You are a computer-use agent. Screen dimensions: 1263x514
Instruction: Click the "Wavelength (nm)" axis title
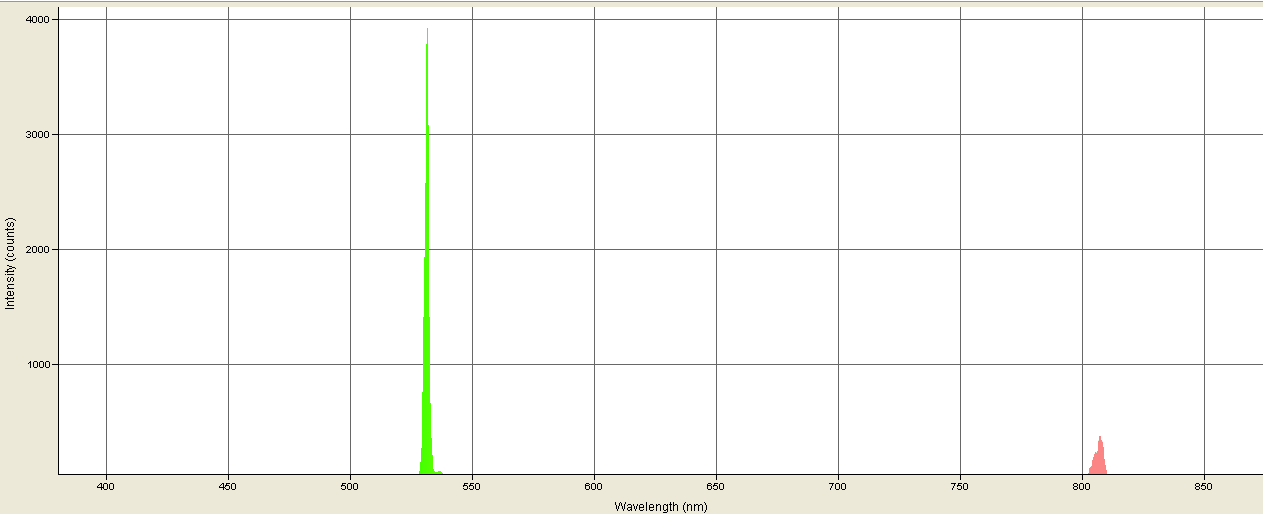(x=661, y=507)
